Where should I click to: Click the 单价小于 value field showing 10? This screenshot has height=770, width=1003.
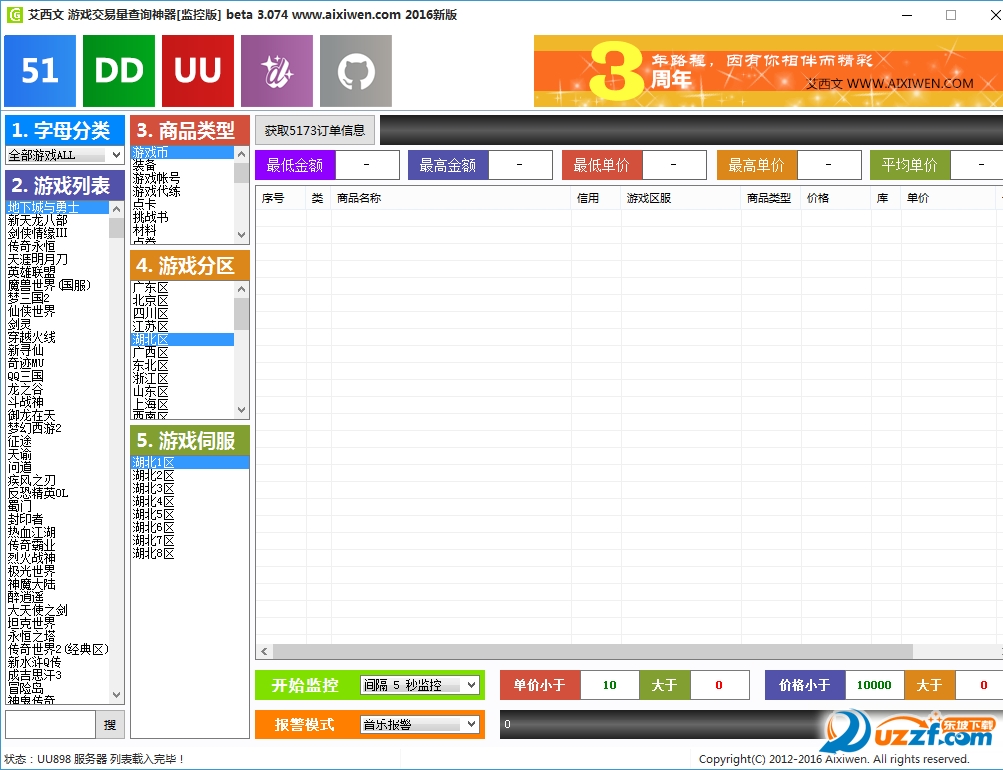610,686
